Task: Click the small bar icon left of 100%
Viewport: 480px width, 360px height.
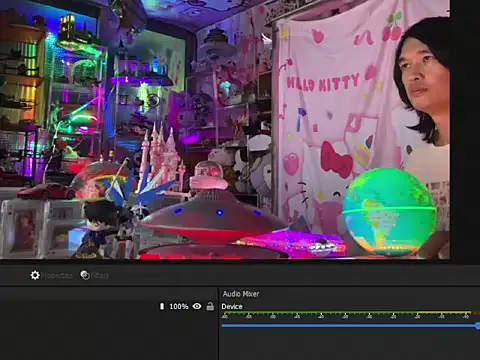Action: click(x=162, y=306)
